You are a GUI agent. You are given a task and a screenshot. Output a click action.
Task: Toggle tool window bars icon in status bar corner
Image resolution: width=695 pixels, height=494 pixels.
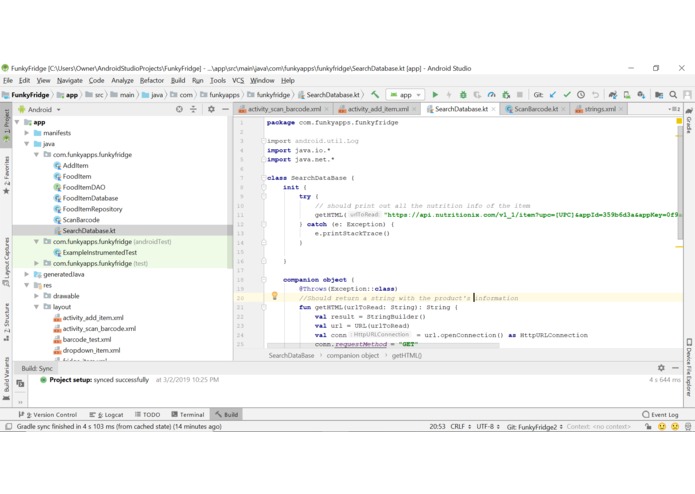(8, 427)
